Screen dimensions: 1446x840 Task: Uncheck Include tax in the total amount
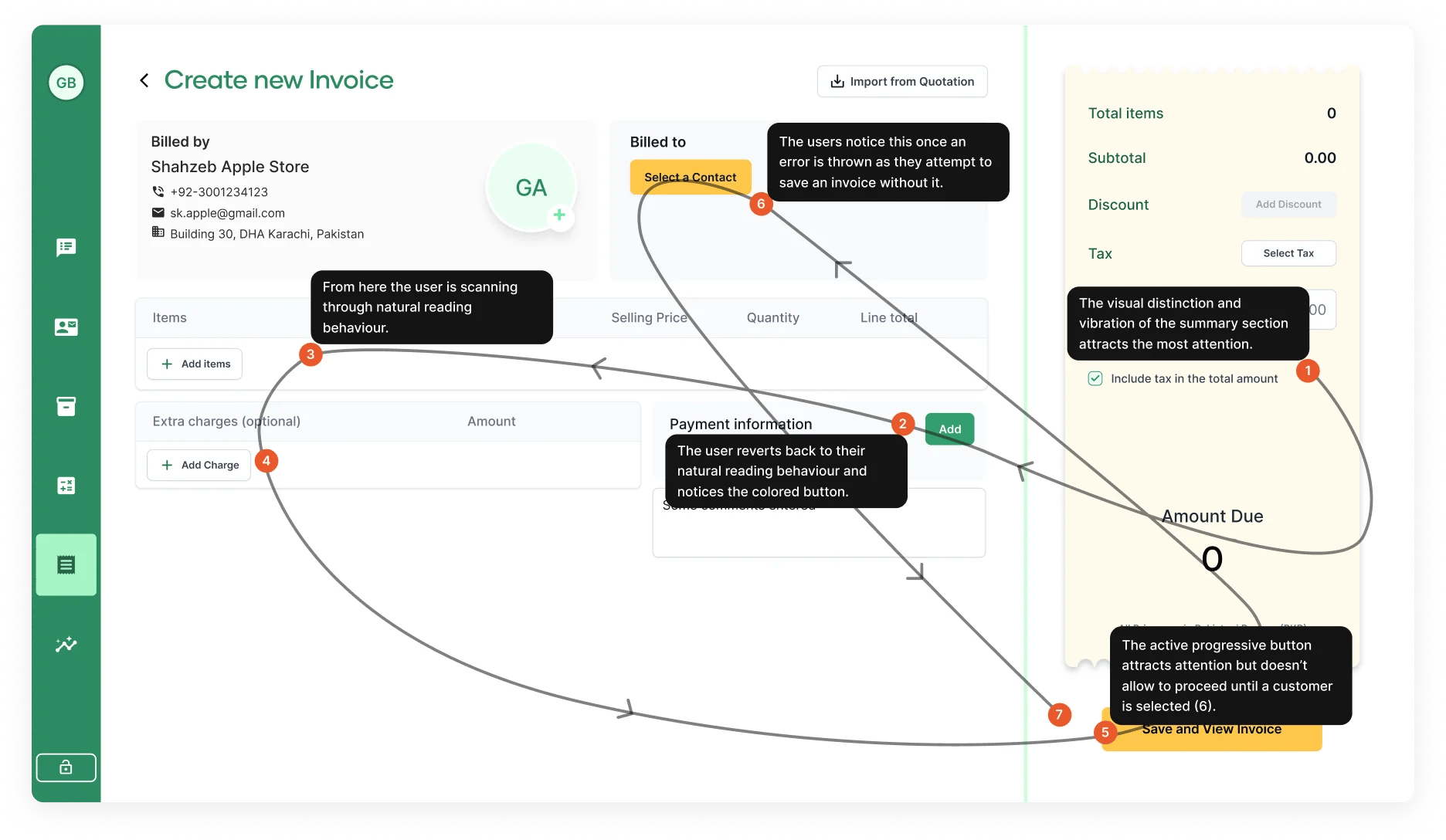coord(1096,378)
